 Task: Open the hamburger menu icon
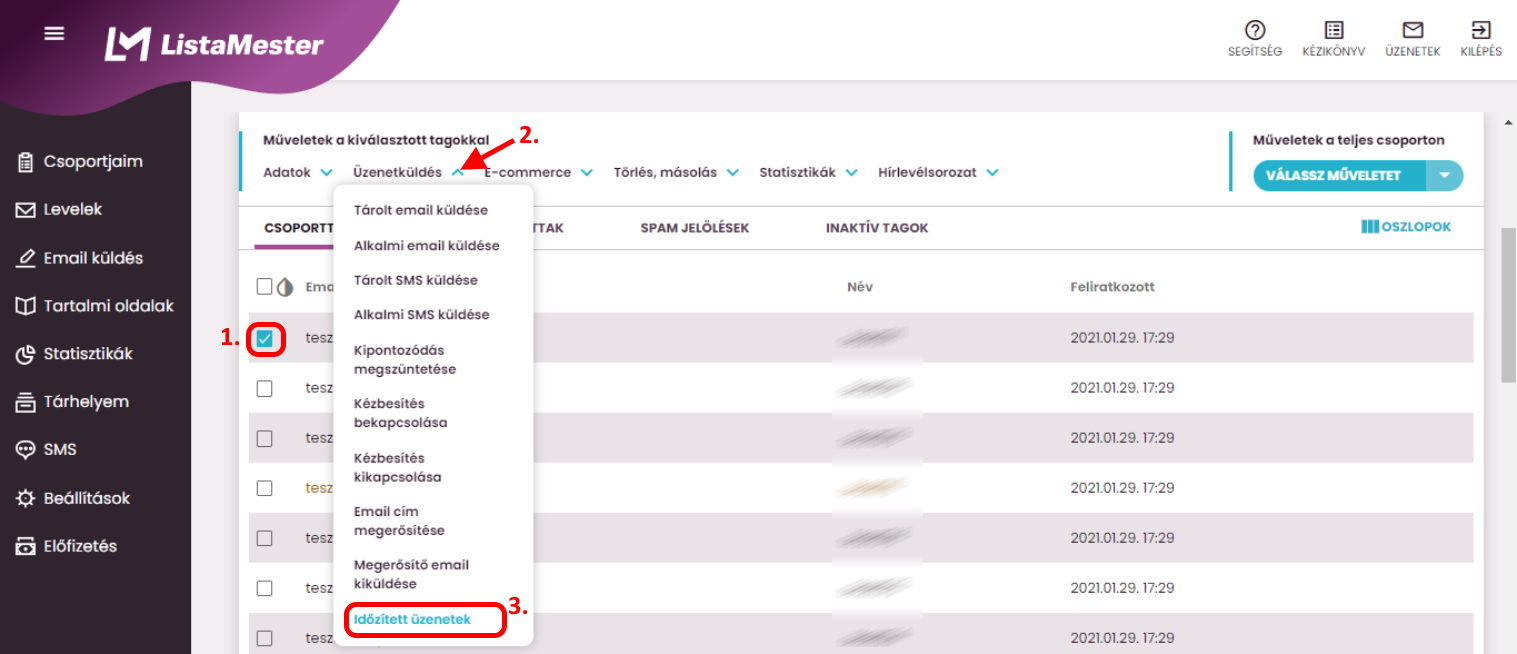click(x=54, y=33)
